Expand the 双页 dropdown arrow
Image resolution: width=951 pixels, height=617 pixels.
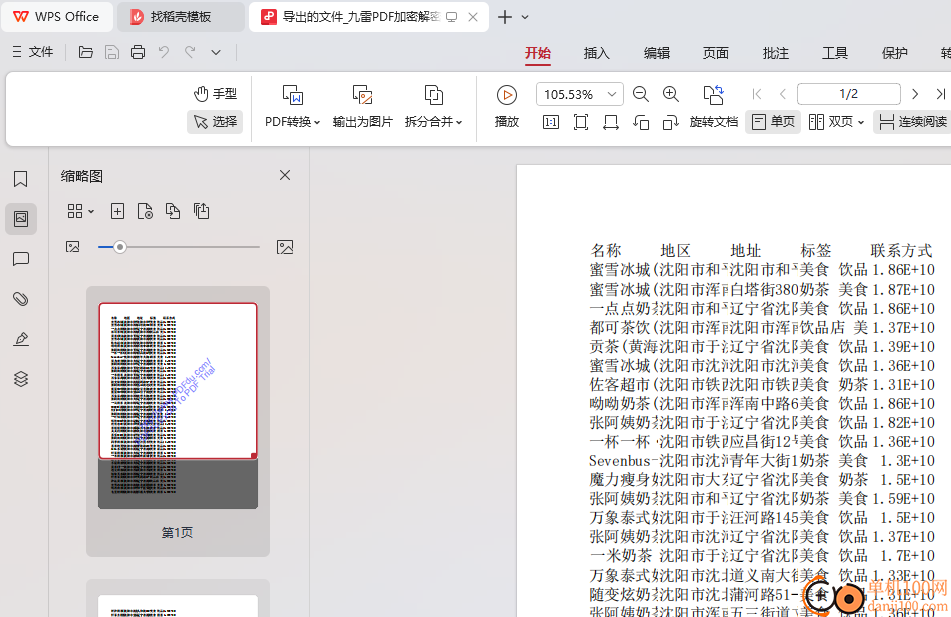coord(861,123)
